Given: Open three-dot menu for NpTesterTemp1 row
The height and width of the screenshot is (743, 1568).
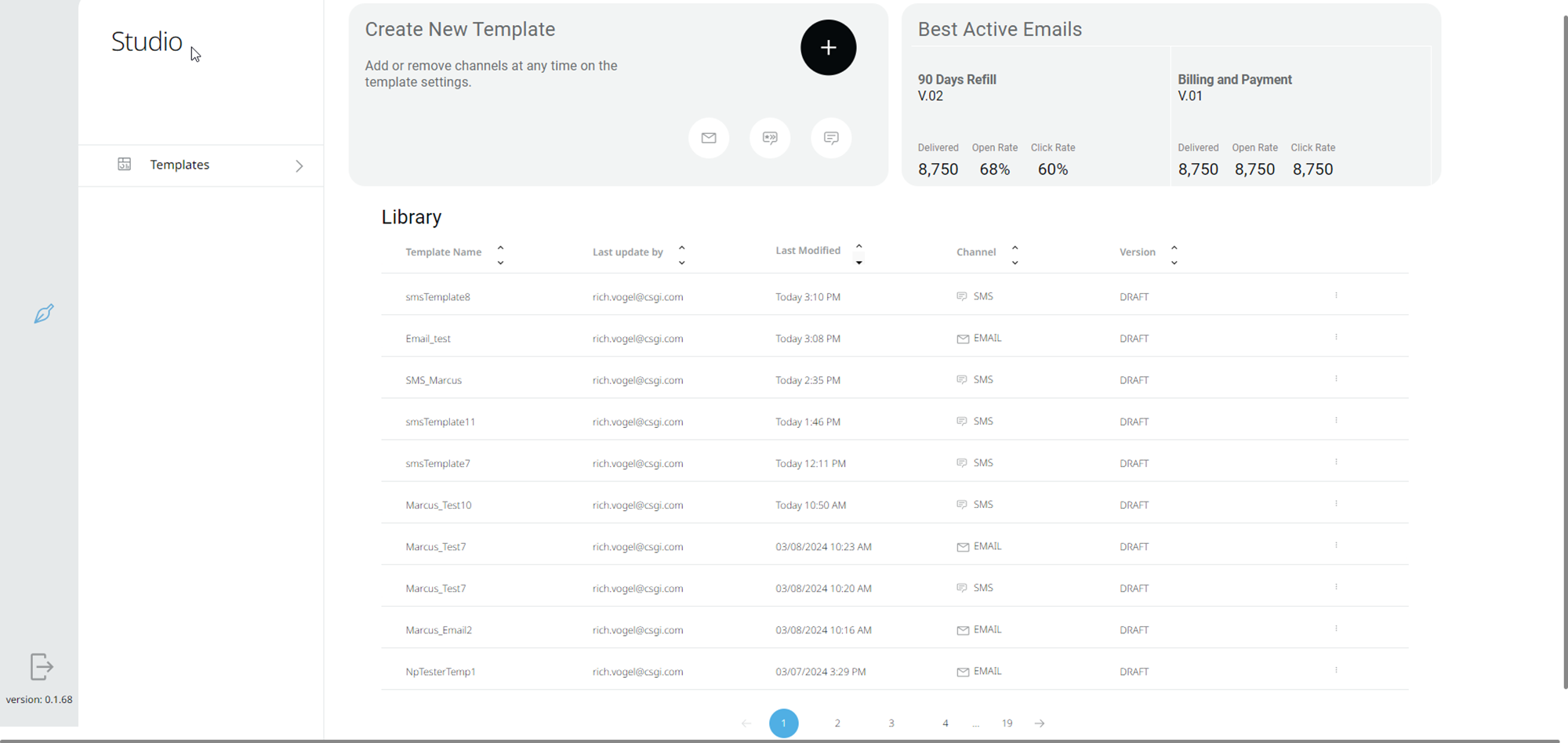Looking at the screenshot, I should coord(1336,670).
